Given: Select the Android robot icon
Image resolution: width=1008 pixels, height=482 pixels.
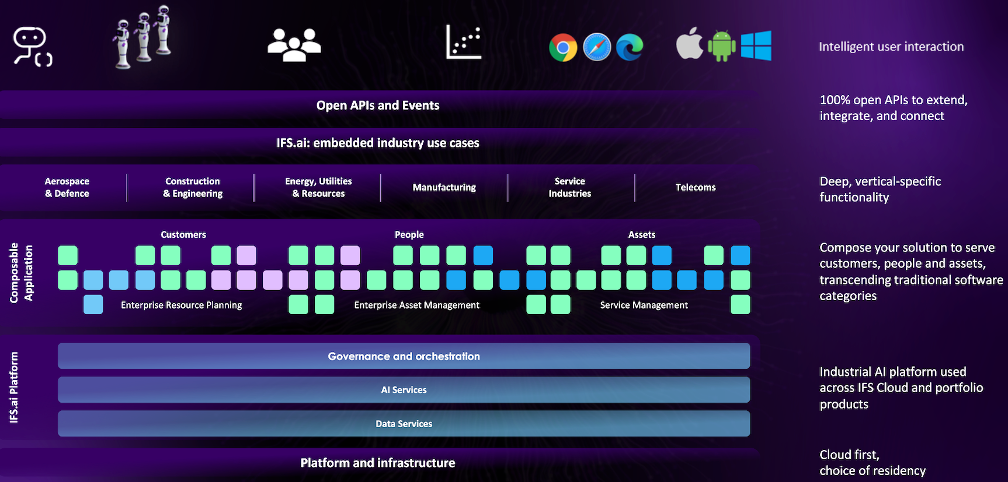Looking at the screenshot, I should tap(721, 46).
